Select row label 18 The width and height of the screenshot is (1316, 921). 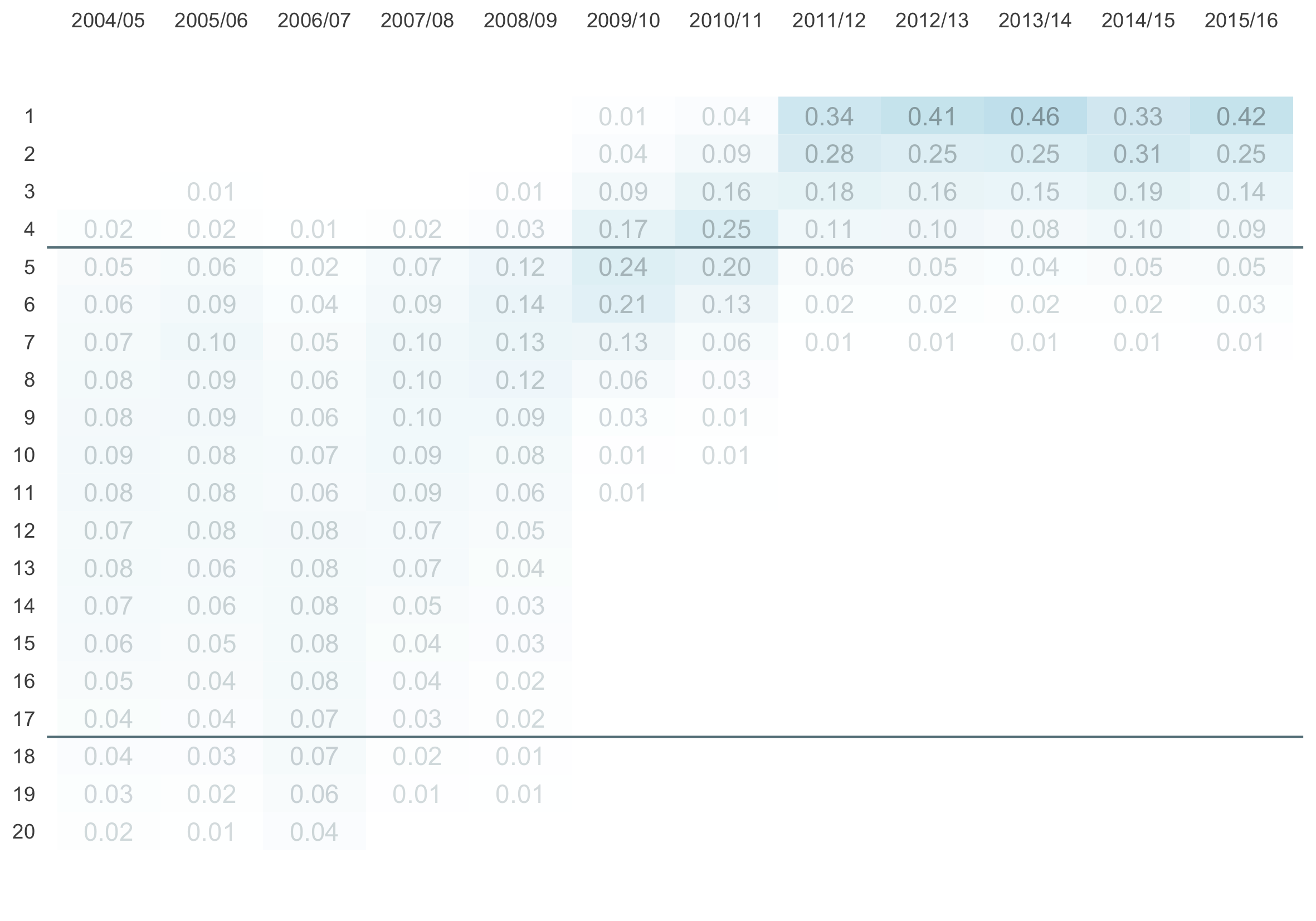click(x=24, y=757)
